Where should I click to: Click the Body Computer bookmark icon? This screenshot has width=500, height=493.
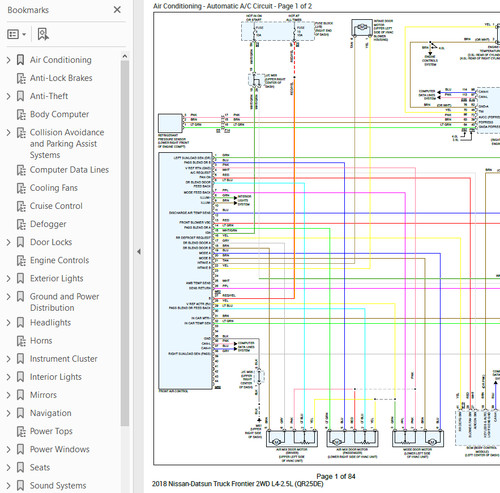(21, 114)
